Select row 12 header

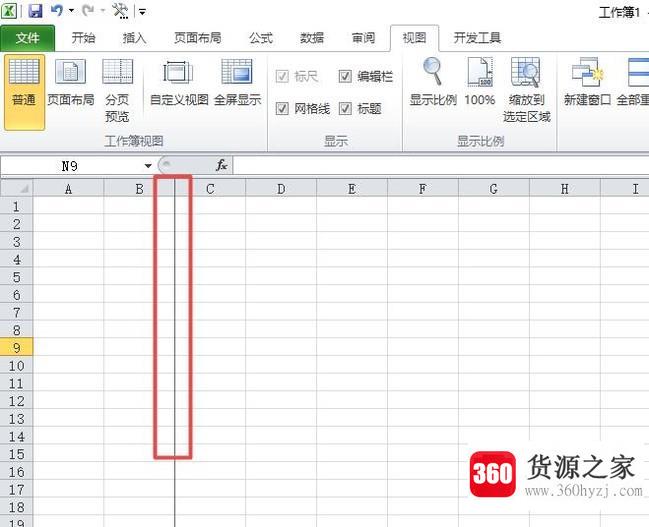[x=17, y=401]
